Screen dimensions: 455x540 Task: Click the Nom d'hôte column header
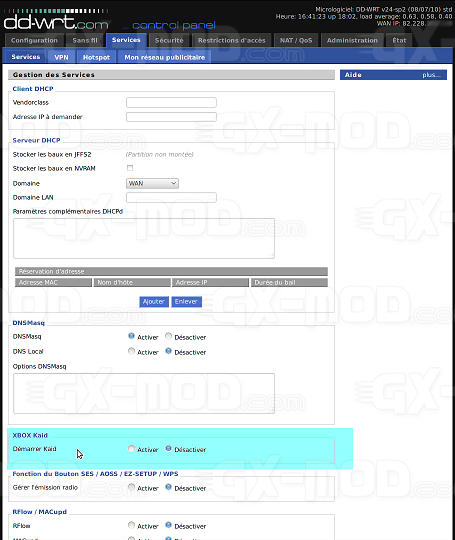click(x=132, y=282)
